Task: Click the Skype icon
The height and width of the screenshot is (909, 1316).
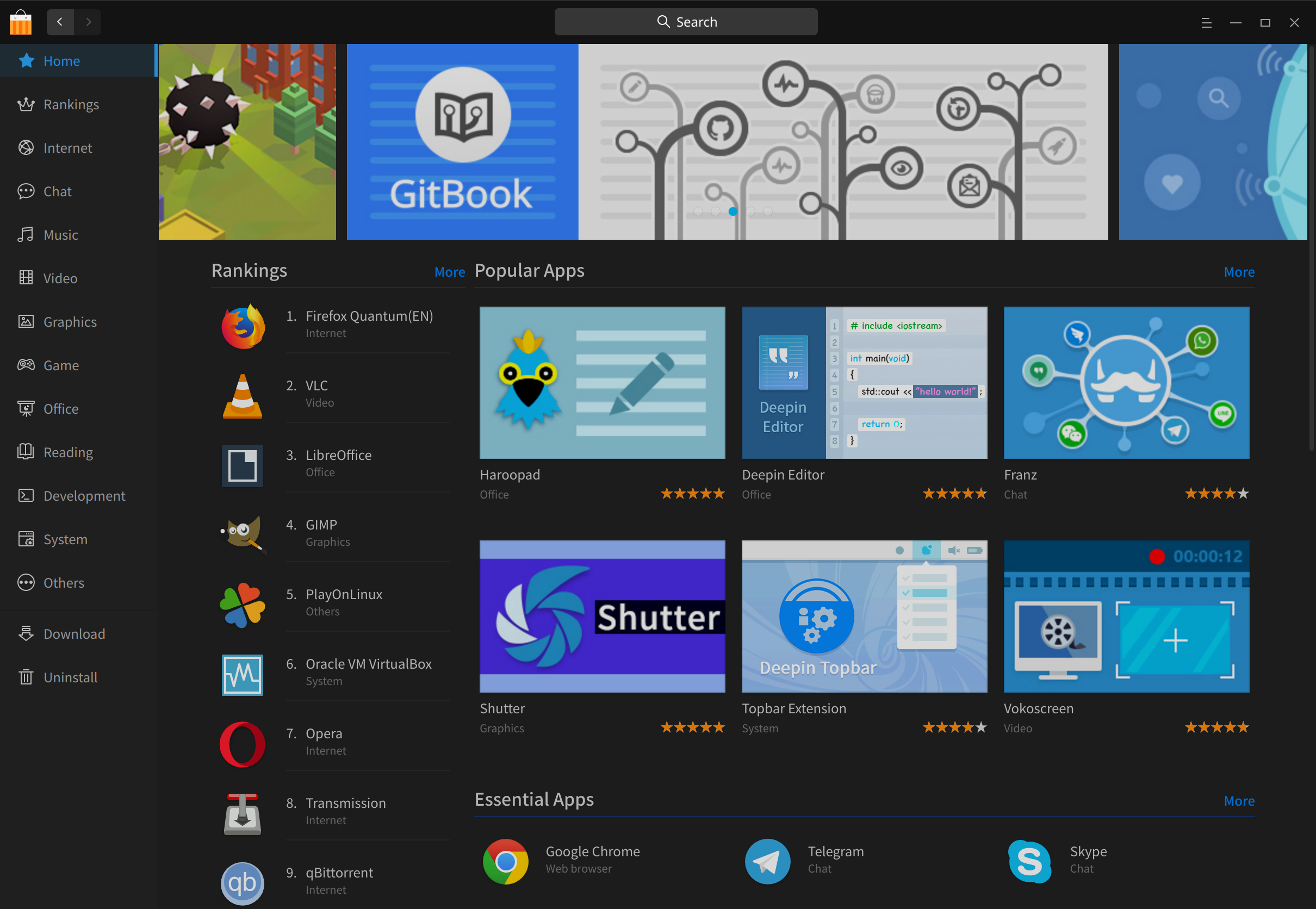Action: [x=1030, y=861]
